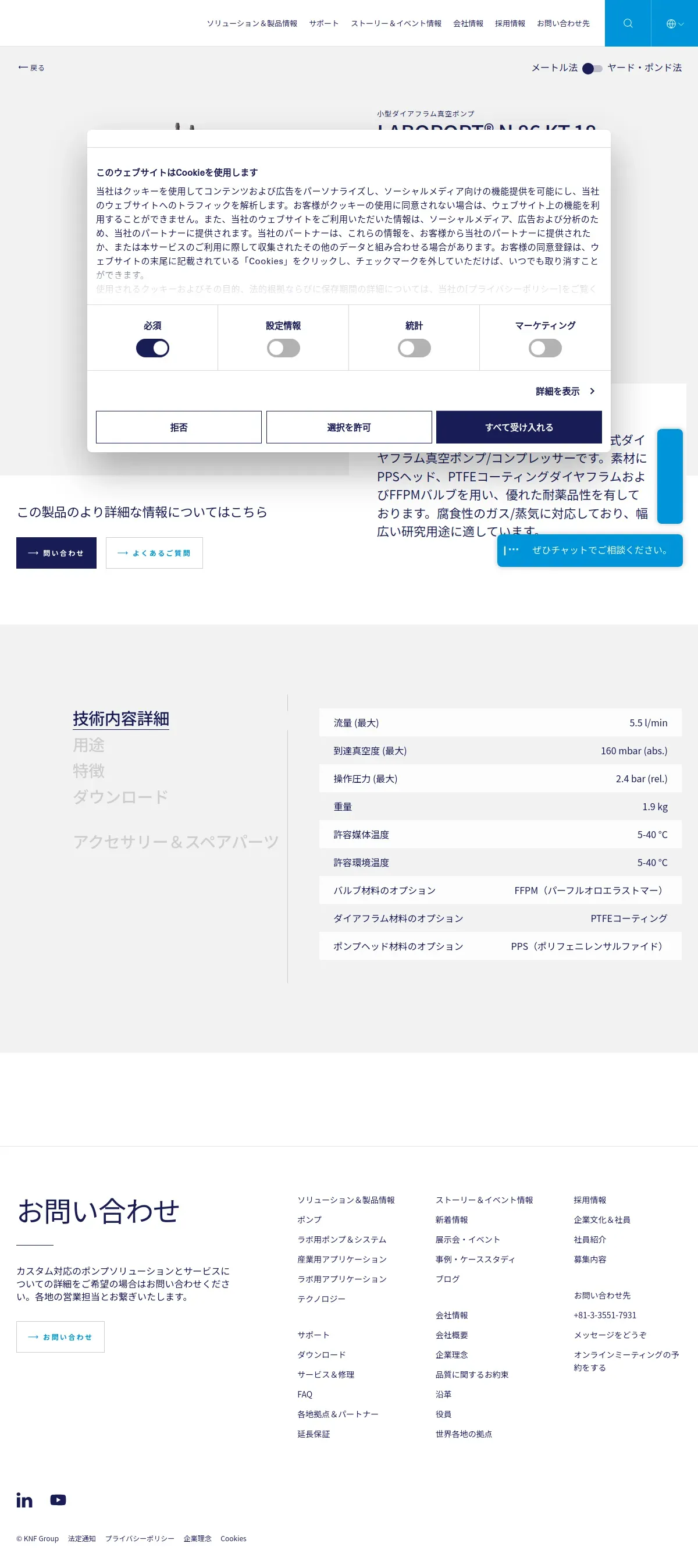Click the footer お問い合わせ outlined button
This screenshot has height=1568, width=698.
coord(60,1337)
